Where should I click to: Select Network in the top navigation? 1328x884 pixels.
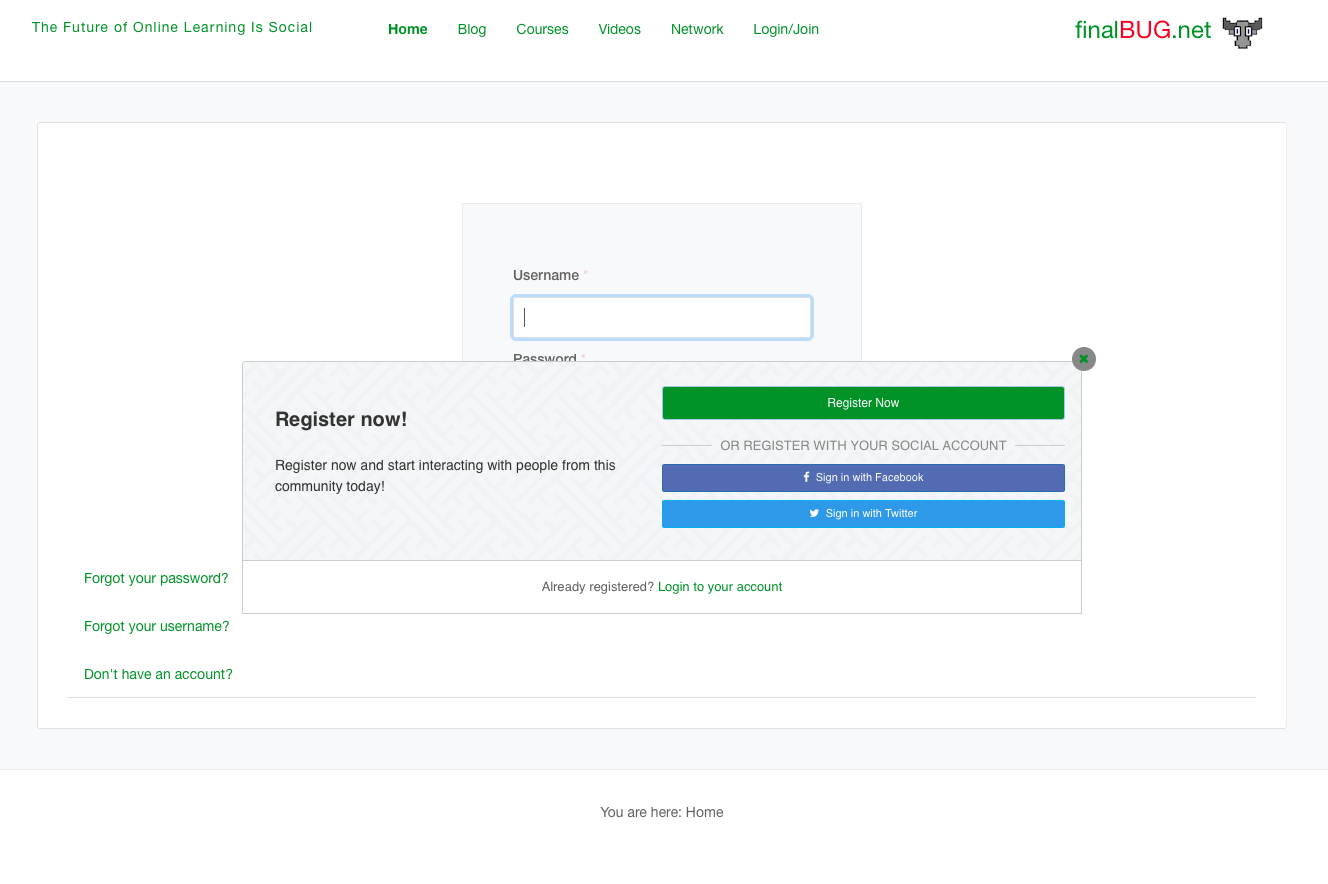(697, 29)
